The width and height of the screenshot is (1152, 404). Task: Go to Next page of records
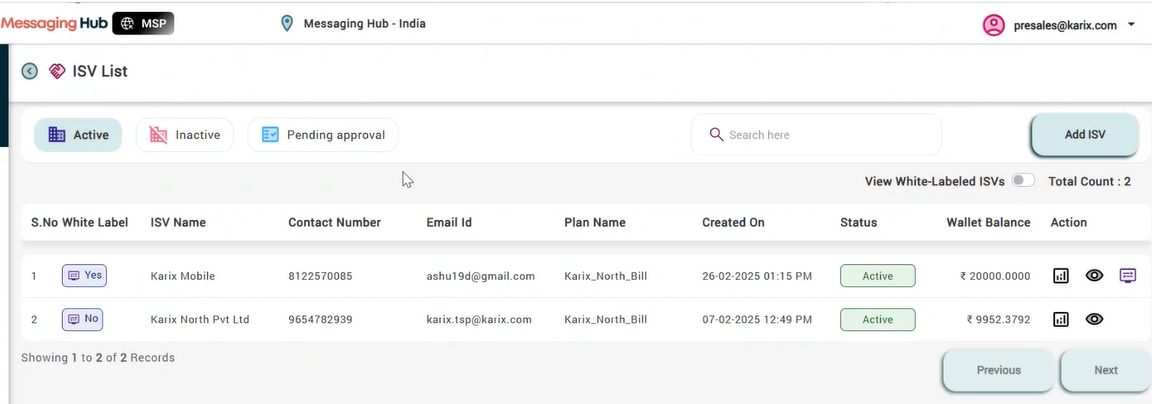(1105, 370)
